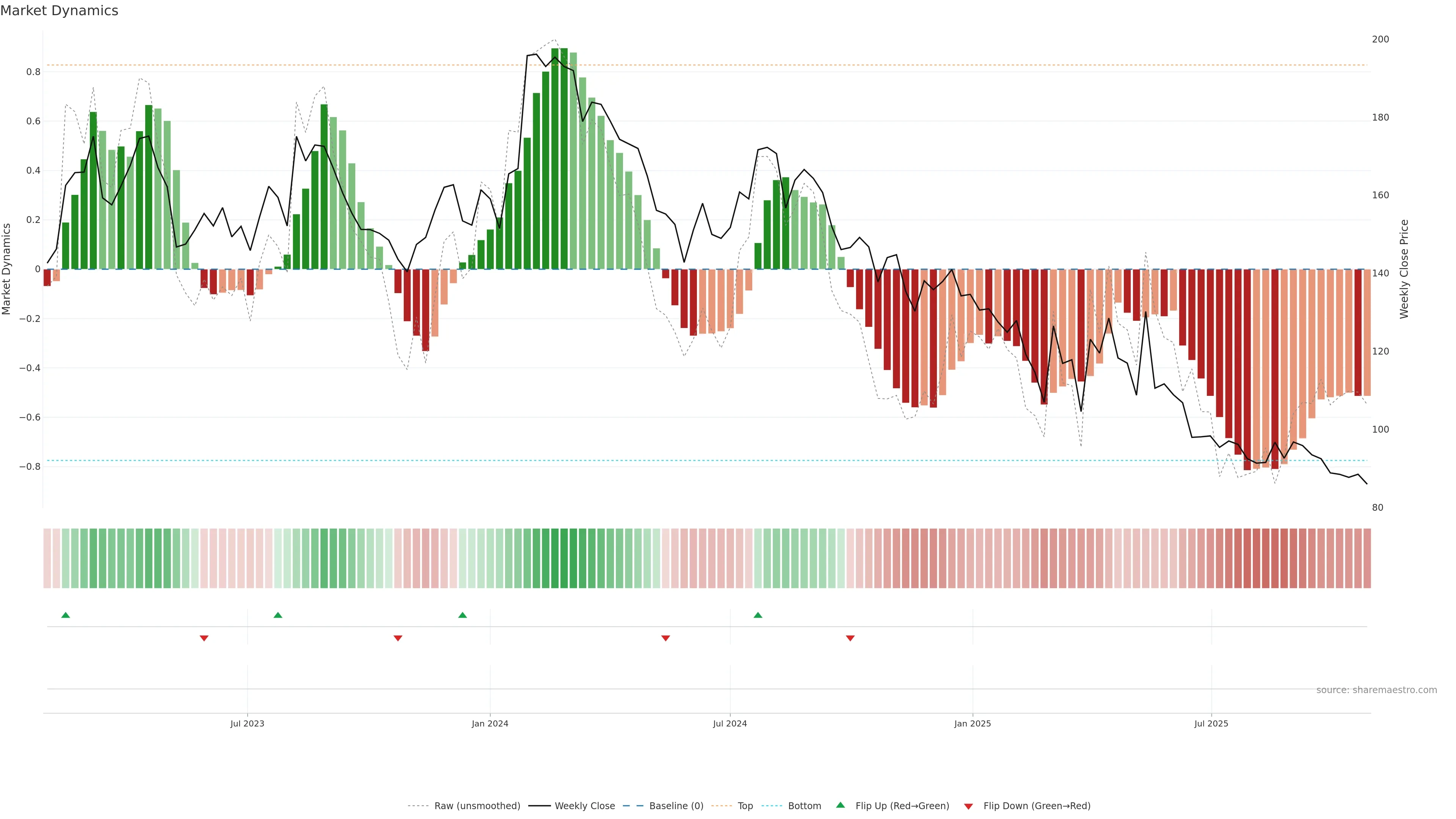Click the Flip Down triangle just before Jul 2024
The height and width of the screenshot is (819, 1456).
coord(665,638)
